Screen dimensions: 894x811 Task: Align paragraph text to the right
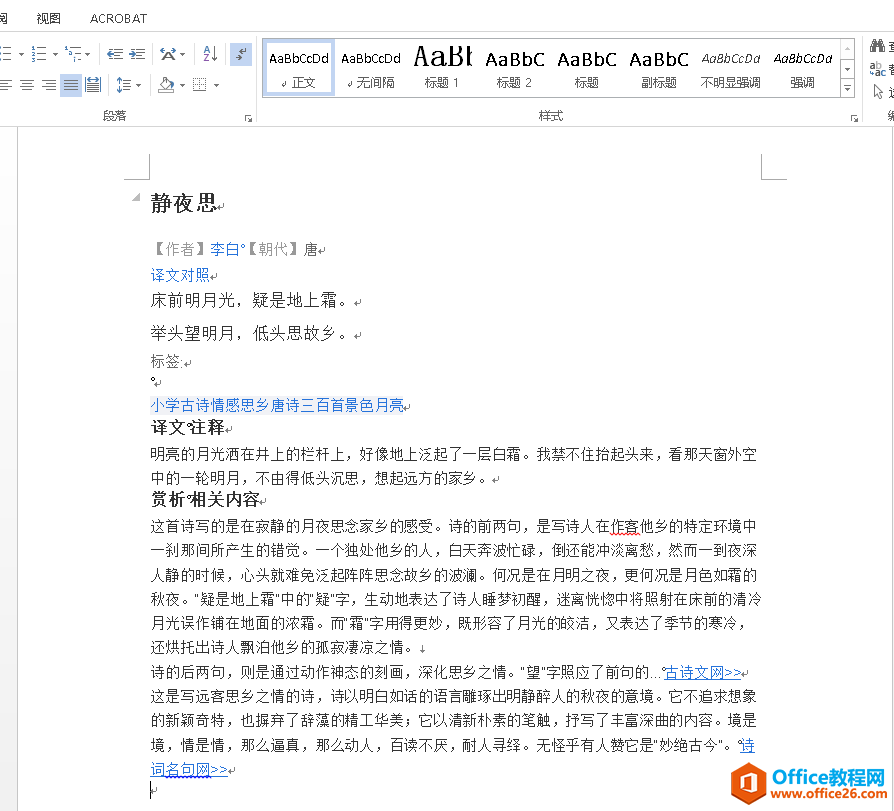tap(49, 86)
